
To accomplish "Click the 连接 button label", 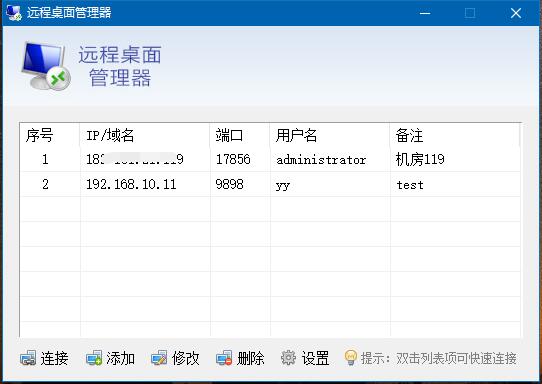I will pyautogui.click(x=54, y=358).
